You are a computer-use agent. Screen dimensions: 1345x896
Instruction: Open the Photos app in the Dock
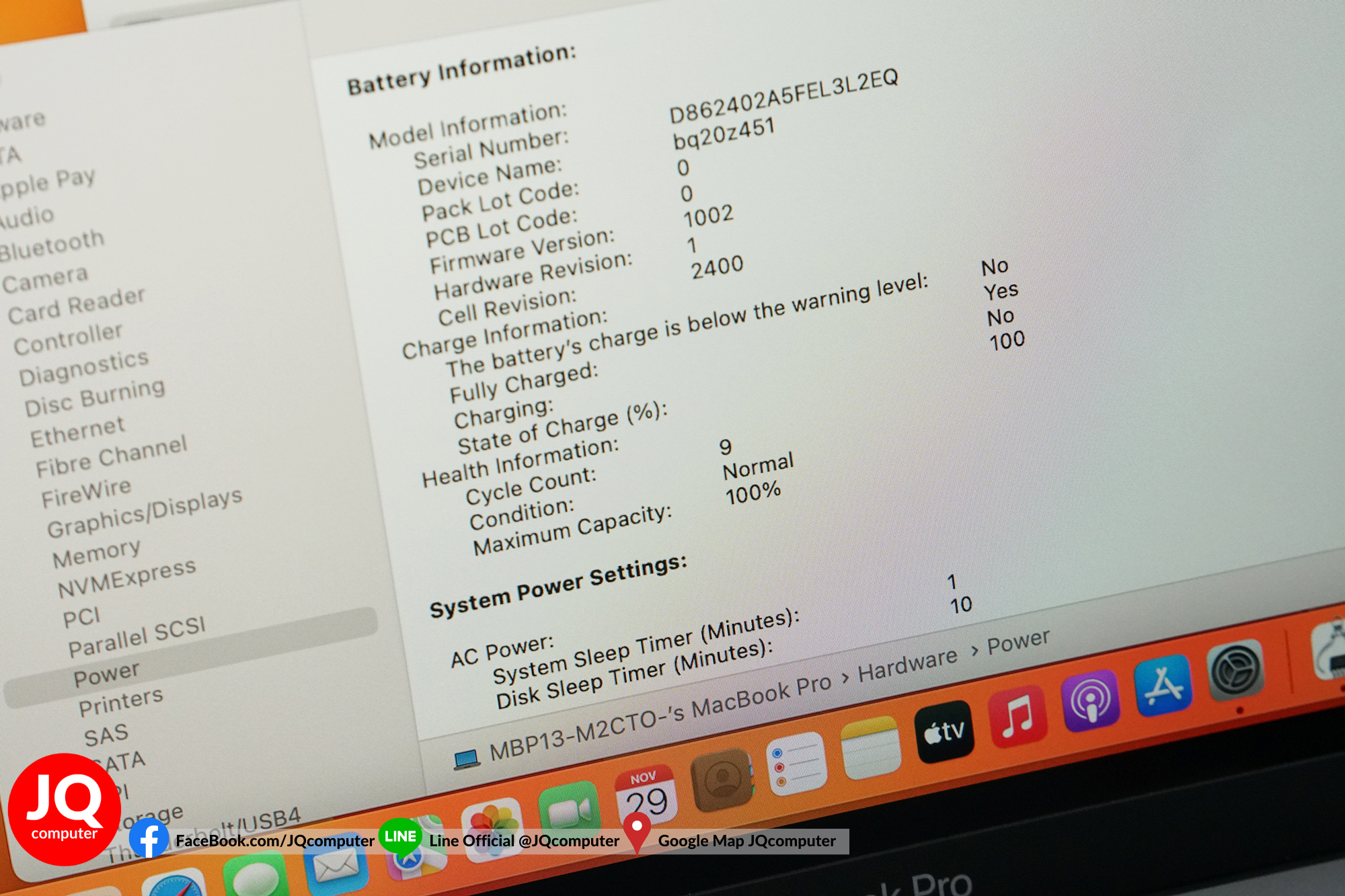491,828
